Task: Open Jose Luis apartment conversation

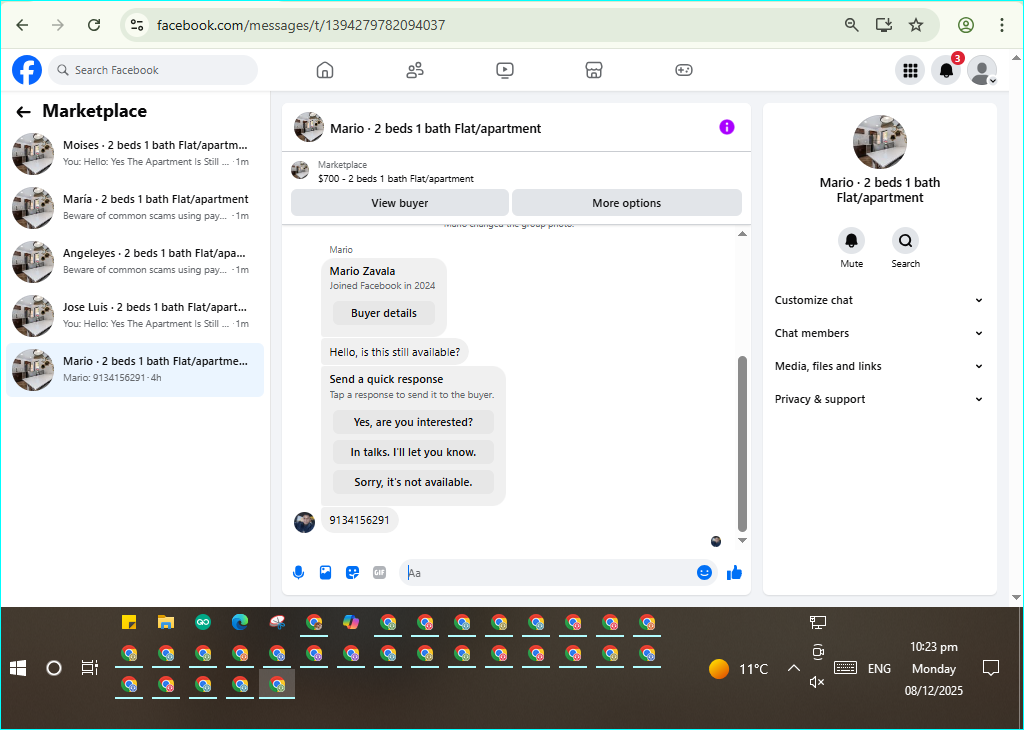Action: pos(135,316)
